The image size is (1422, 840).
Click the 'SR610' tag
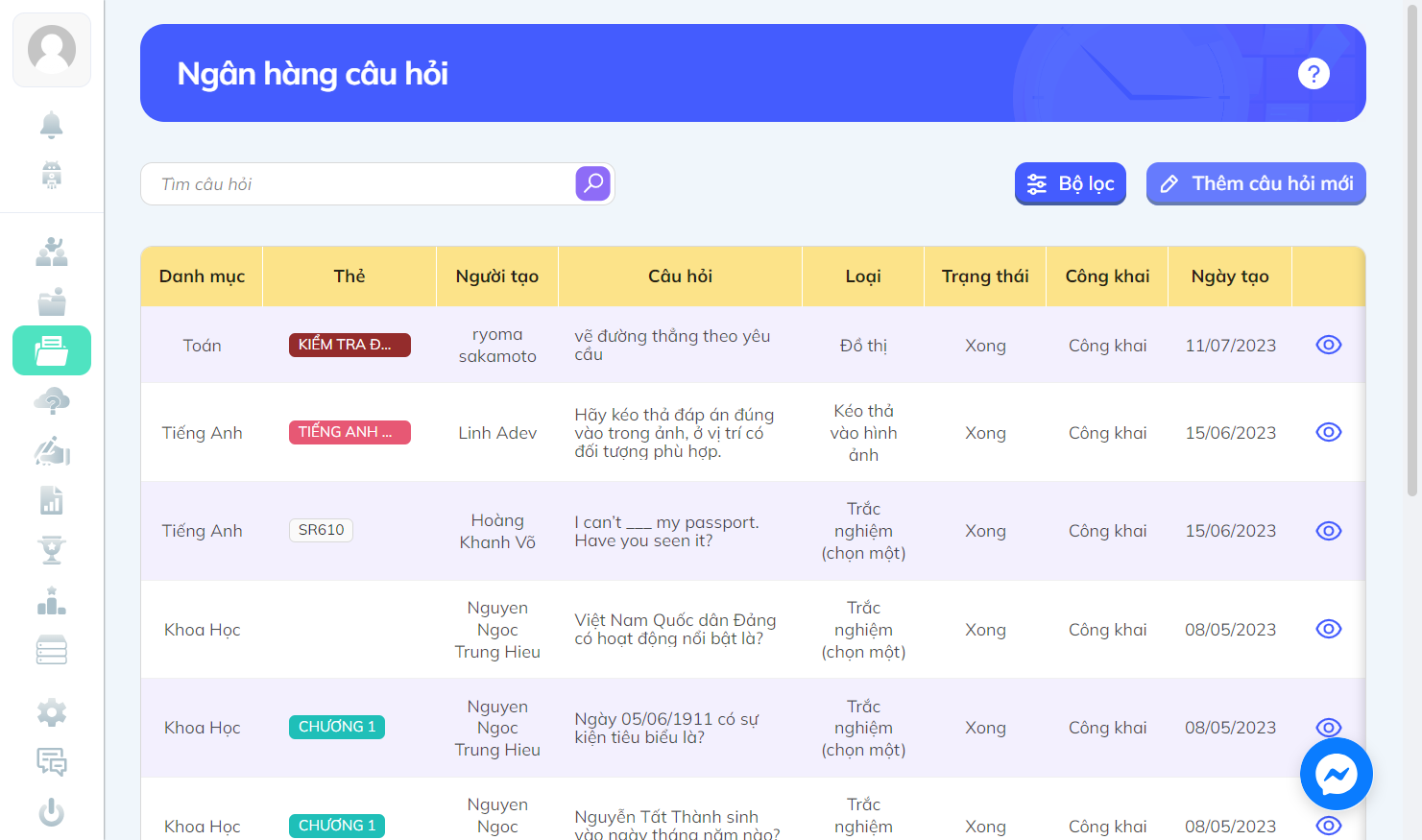click(x=321, y=530)
